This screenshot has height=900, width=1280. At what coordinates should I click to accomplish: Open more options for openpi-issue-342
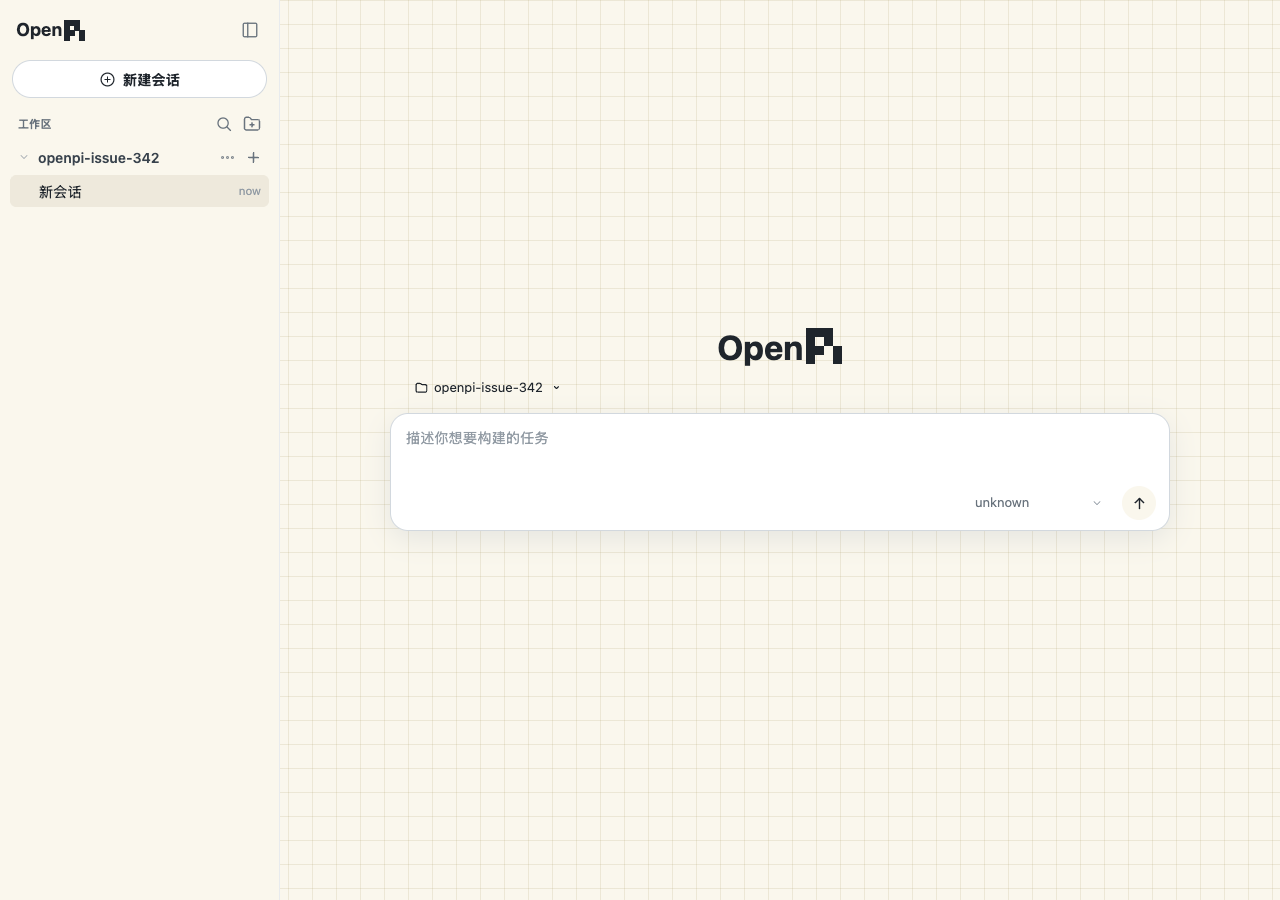[x=227, y=157]
